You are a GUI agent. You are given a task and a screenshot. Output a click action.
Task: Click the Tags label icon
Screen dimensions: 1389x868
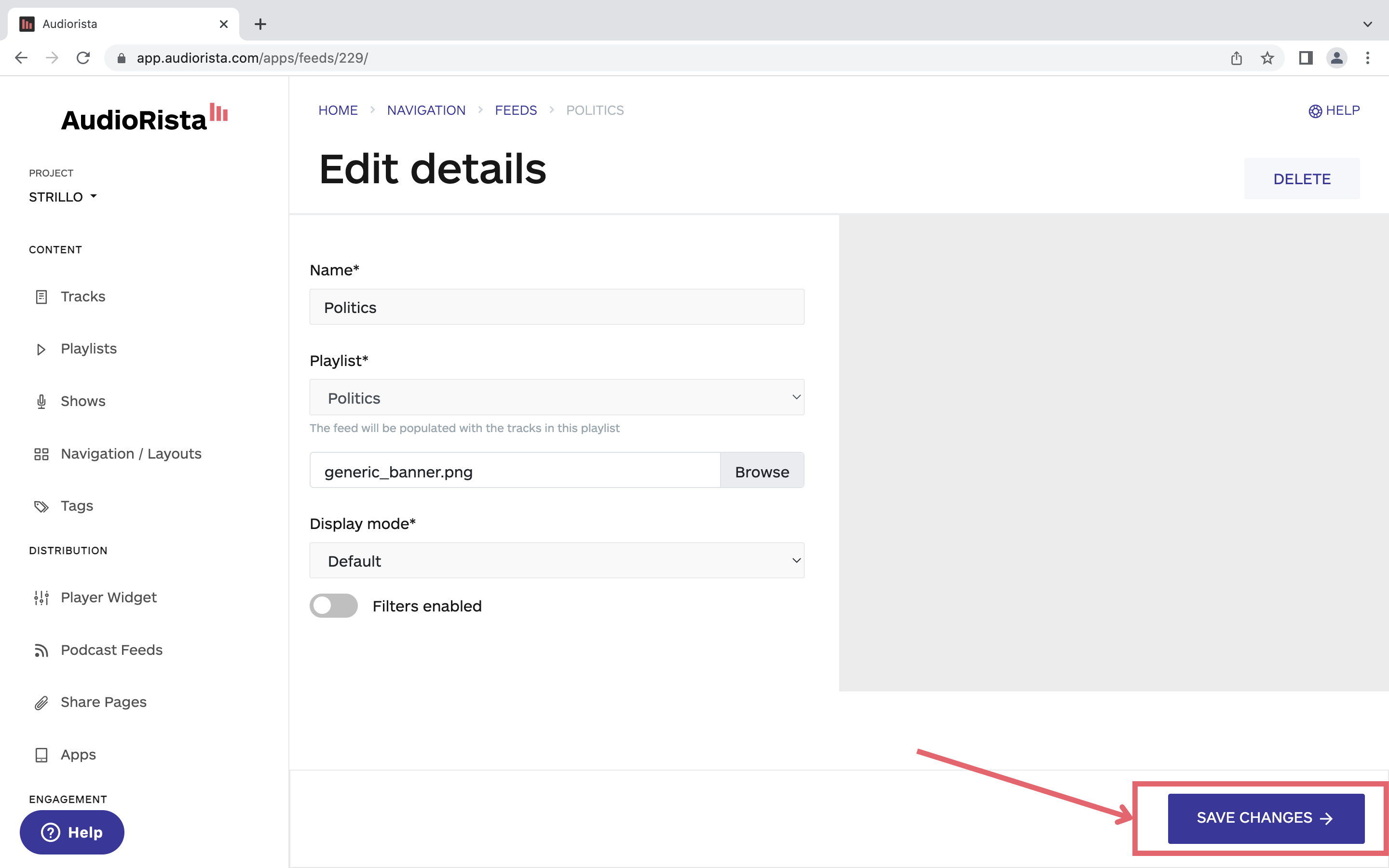(x=41, y=506)
